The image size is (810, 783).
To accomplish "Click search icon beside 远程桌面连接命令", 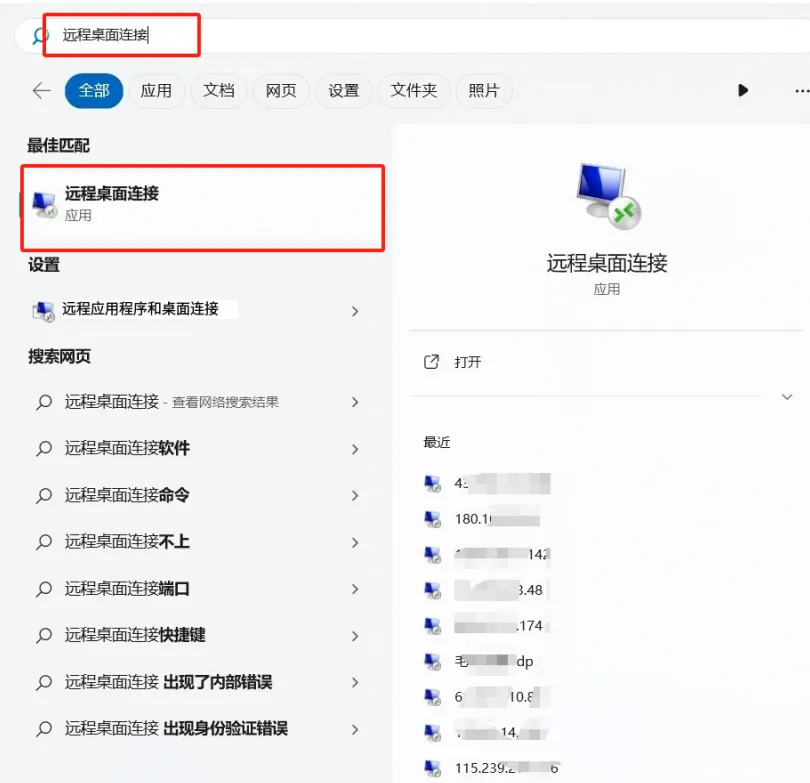I will pyautogui.click(x=44, y=495).
